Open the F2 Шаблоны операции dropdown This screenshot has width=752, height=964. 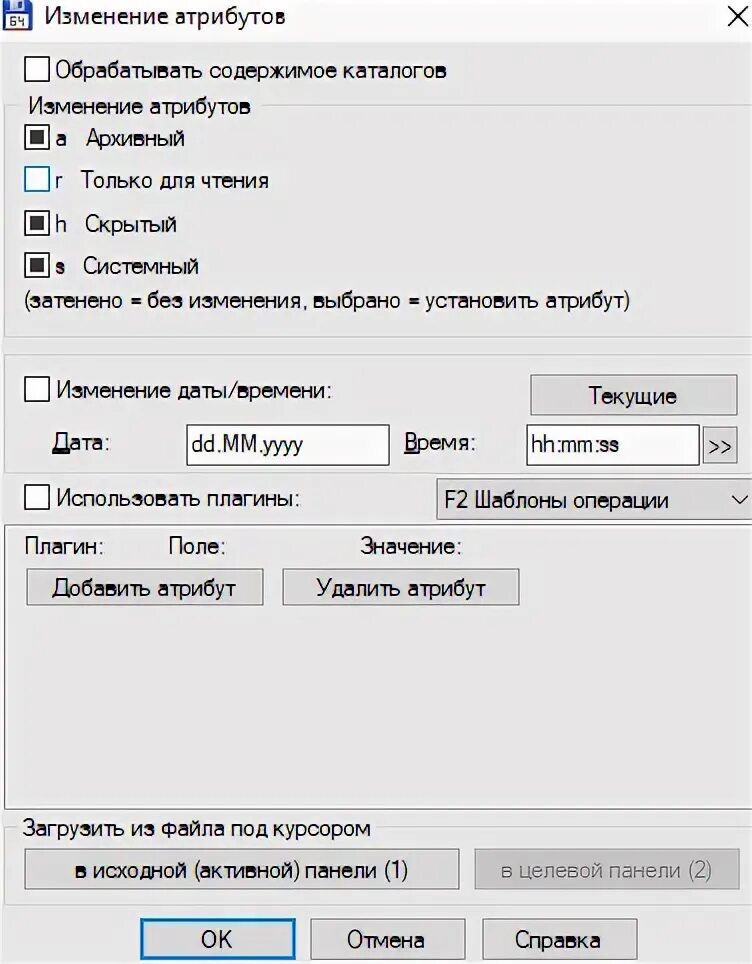point(593,500)
